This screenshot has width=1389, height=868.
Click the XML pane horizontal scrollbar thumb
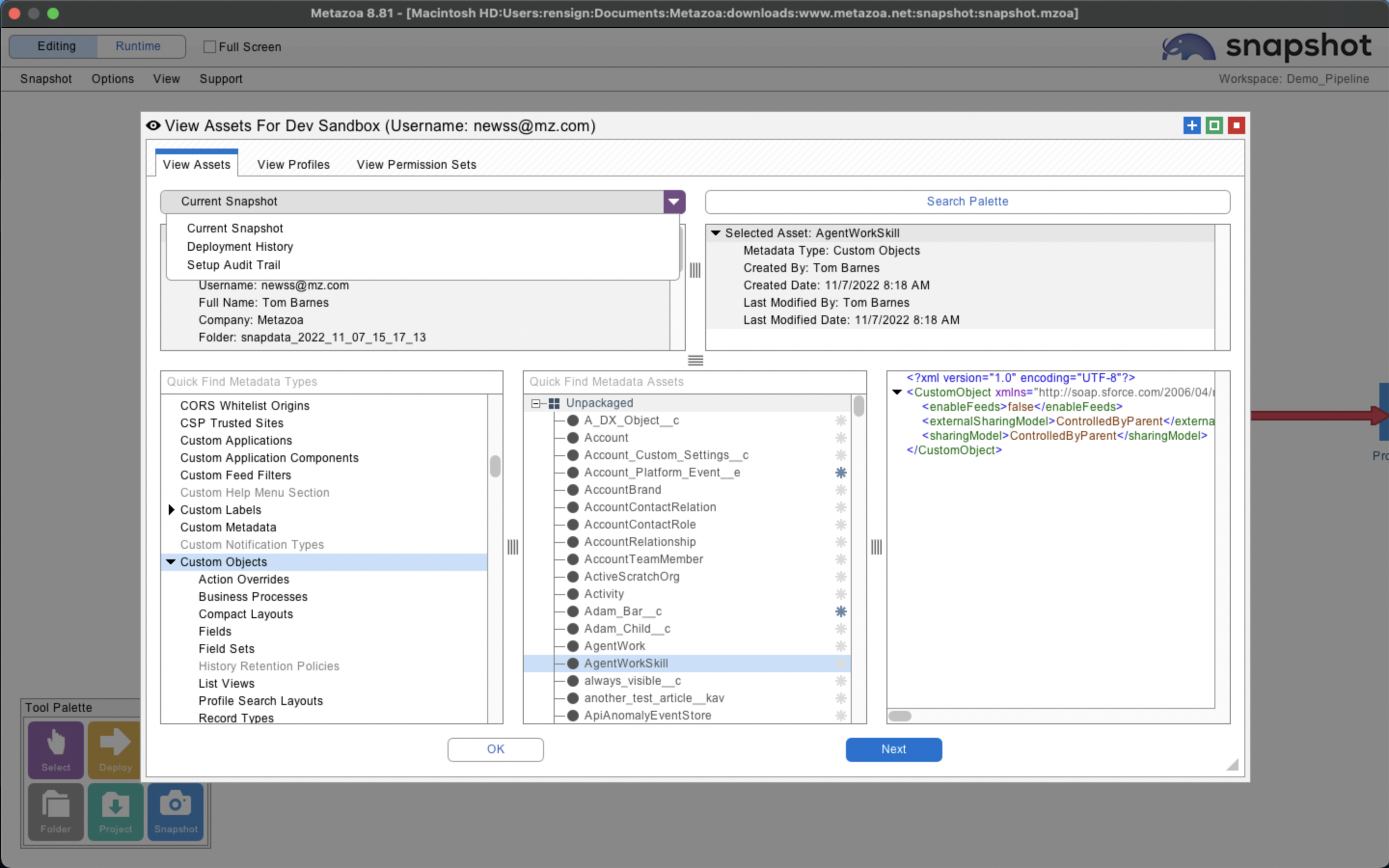point(899,716)
